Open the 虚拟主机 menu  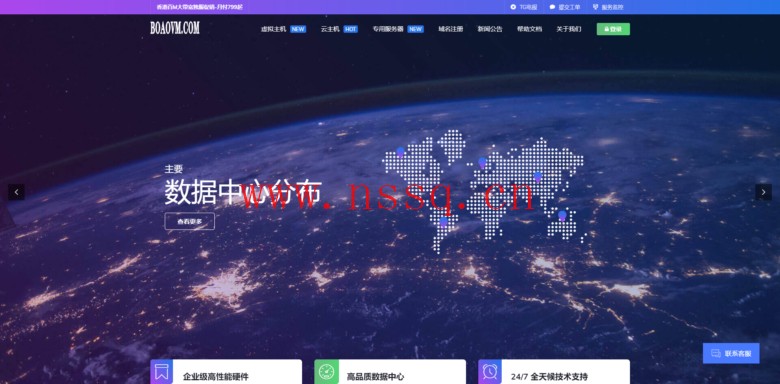click(274, 29)
